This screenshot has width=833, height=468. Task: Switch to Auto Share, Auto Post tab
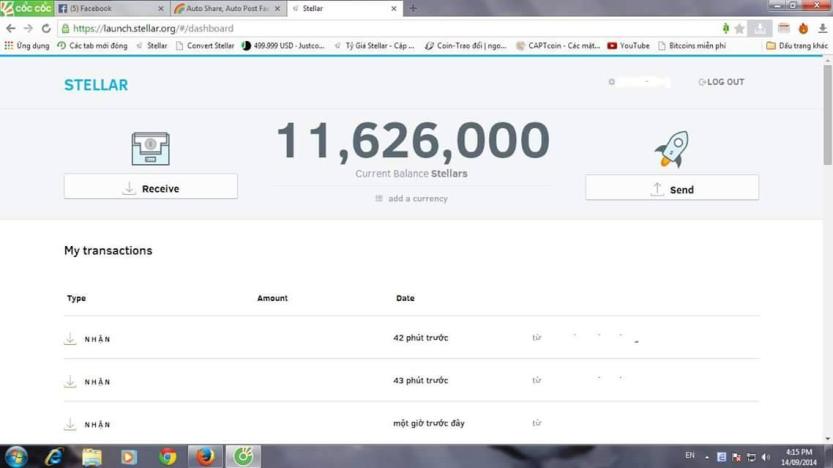pyautogui.click(x=227, y=8)
